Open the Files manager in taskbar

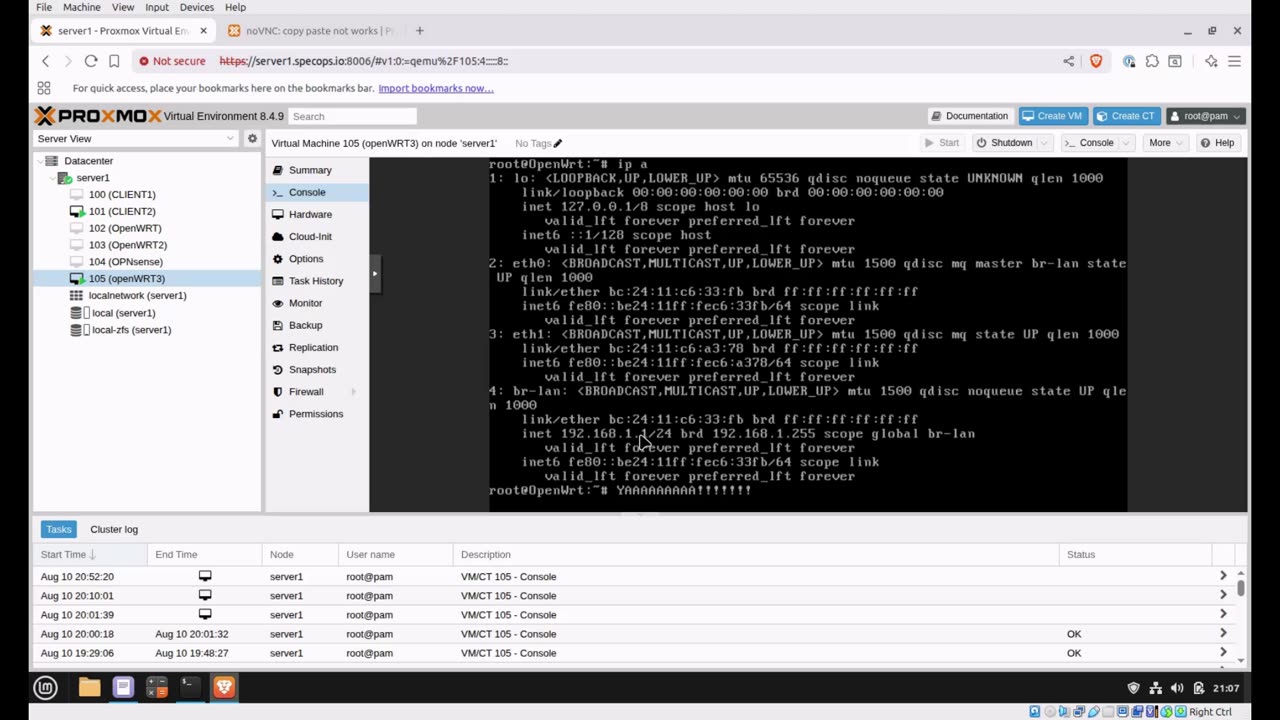[89, 687]
